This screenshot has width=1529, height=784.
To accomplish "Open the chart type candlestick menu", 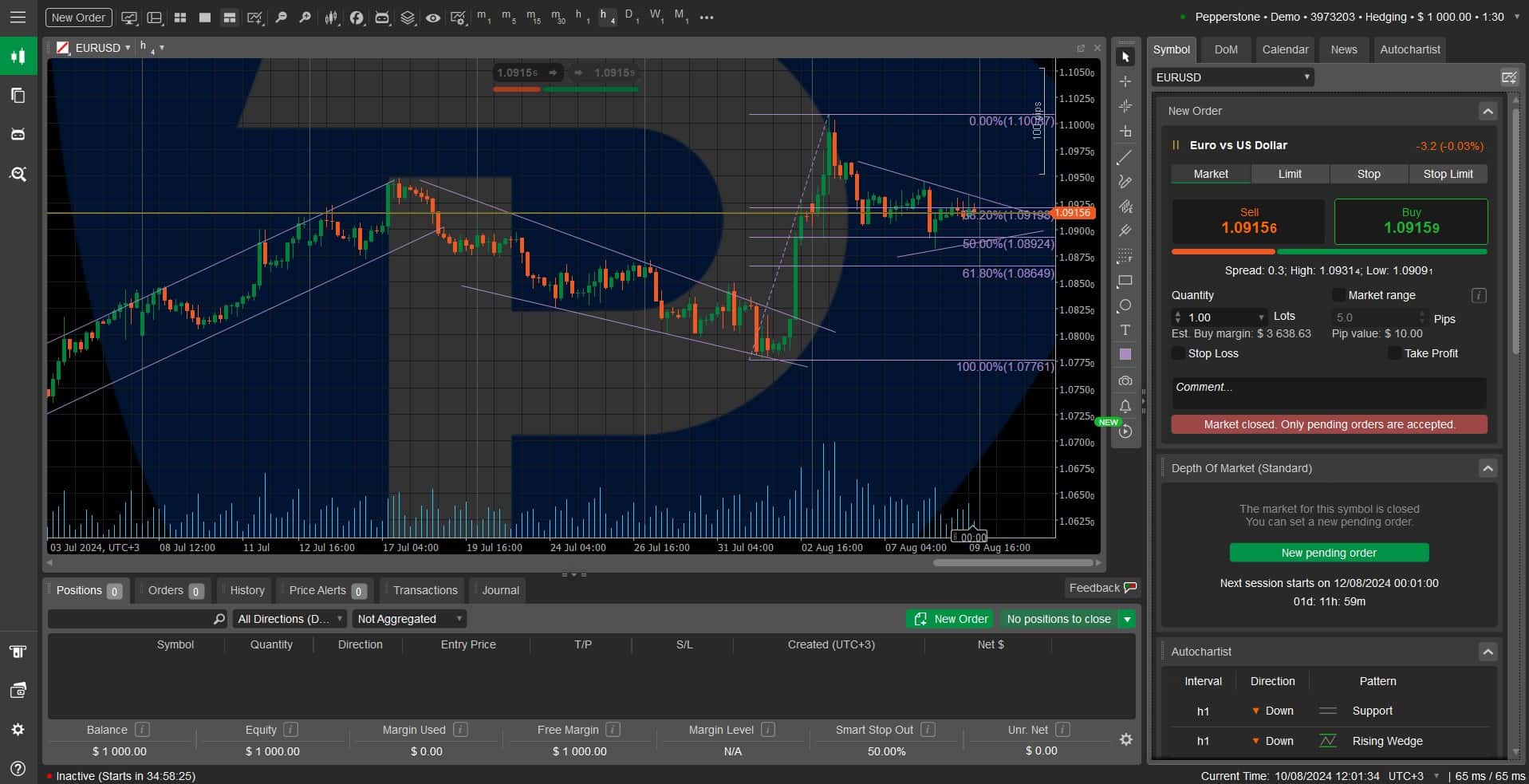I will [x=331, y=17].
